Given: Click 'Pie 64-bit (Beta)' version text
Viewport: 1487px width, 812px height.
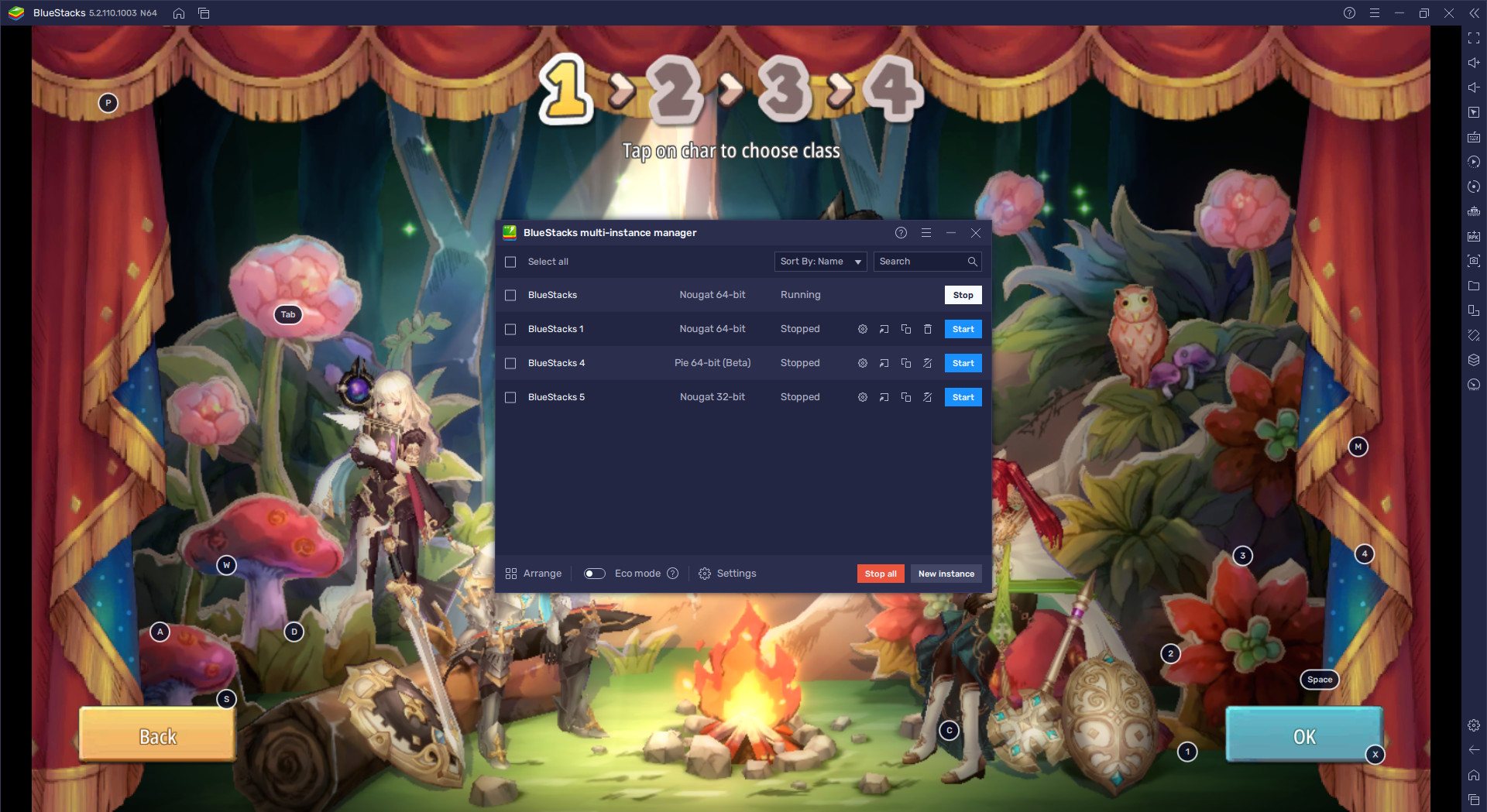Looking at the screenshot, I should (x=712, y=363).
